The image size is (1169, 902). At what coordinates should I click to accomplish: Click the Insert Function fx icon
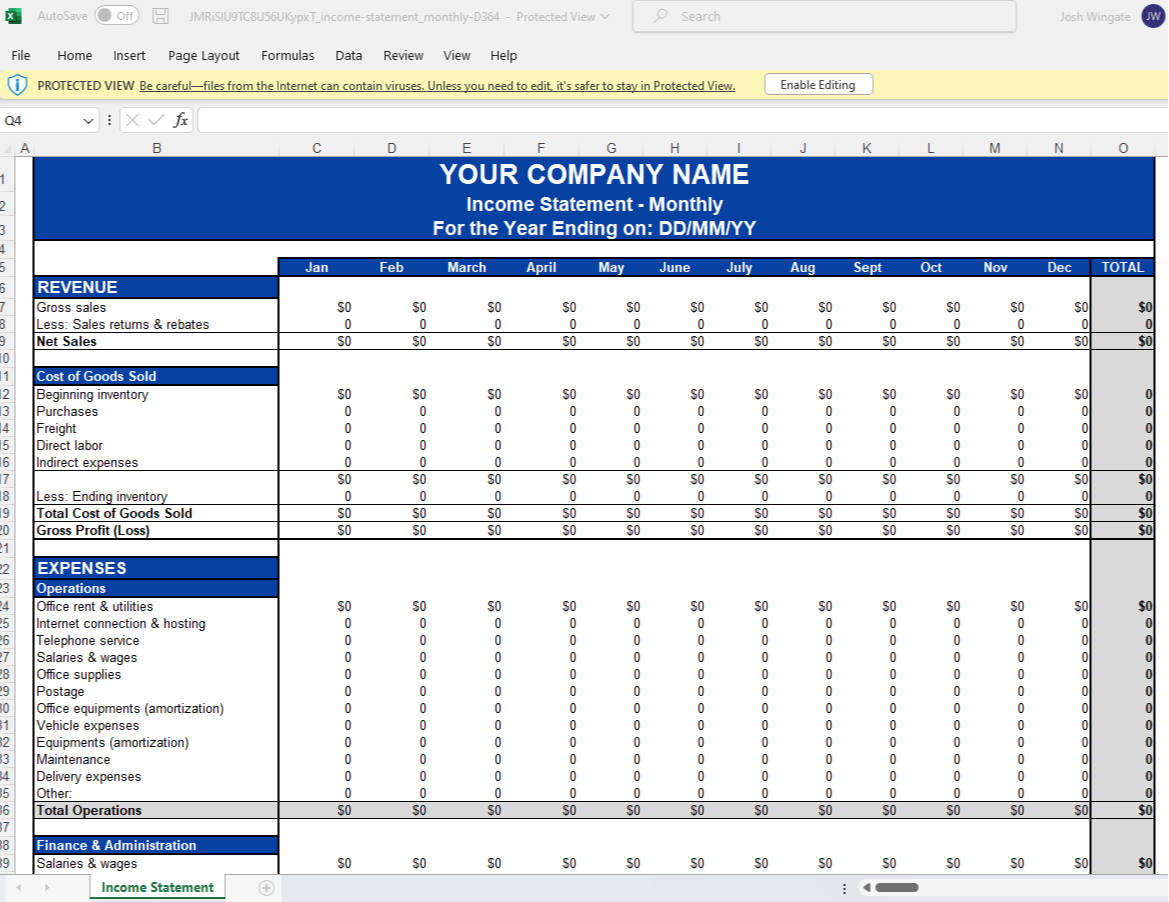point(181,120)
